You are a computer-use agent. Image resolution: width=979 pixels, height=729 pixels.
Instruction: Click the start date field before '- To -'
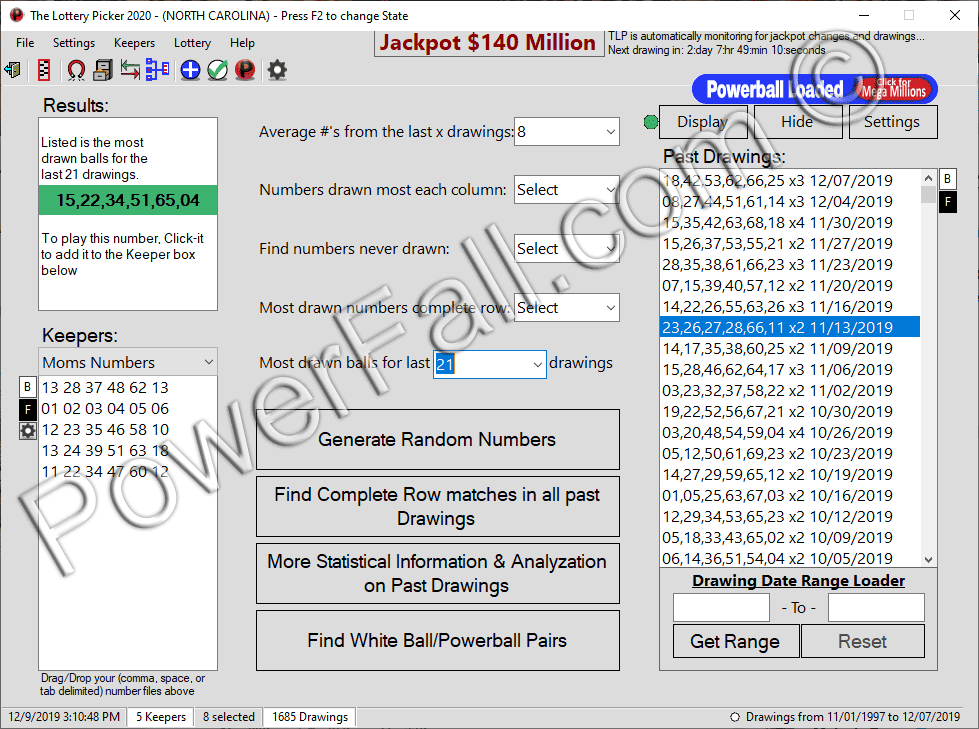pyautogui.click(x=721, y=607)
